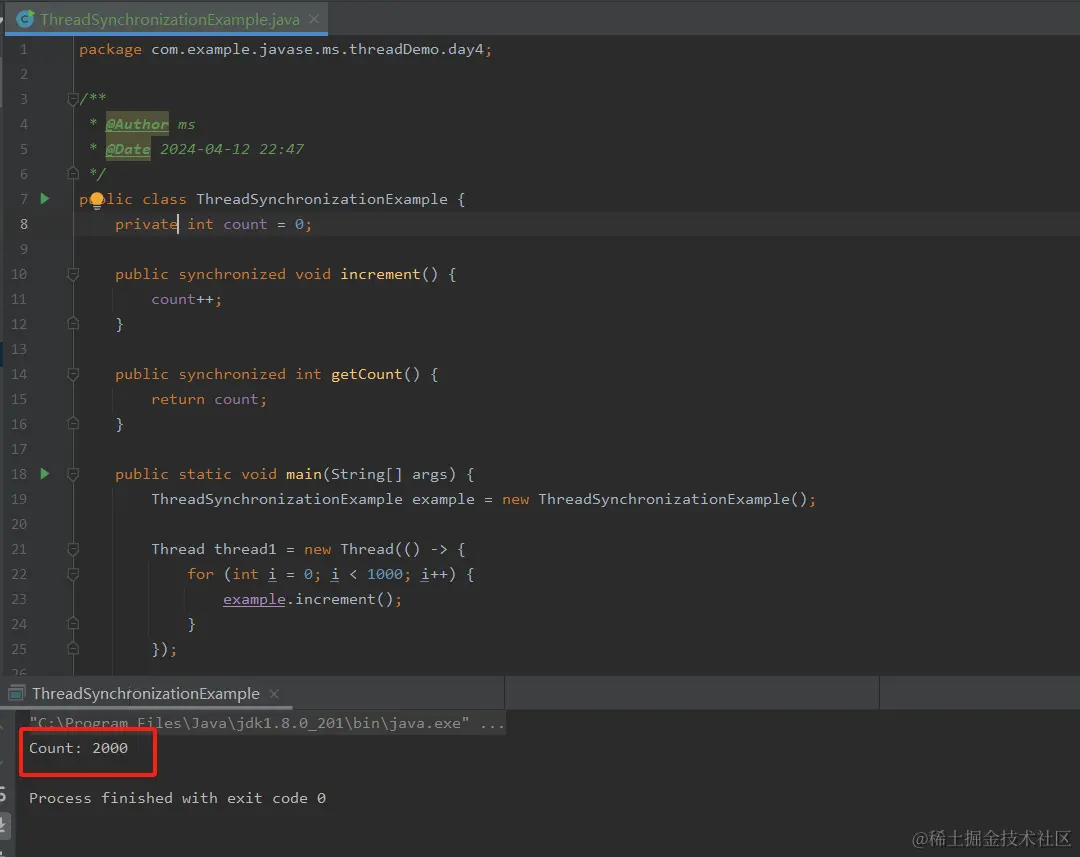The image size is (1080, 857).
Task: Close the ThreadSynchronizationExample.java editor tab
Action: [314, 19]
